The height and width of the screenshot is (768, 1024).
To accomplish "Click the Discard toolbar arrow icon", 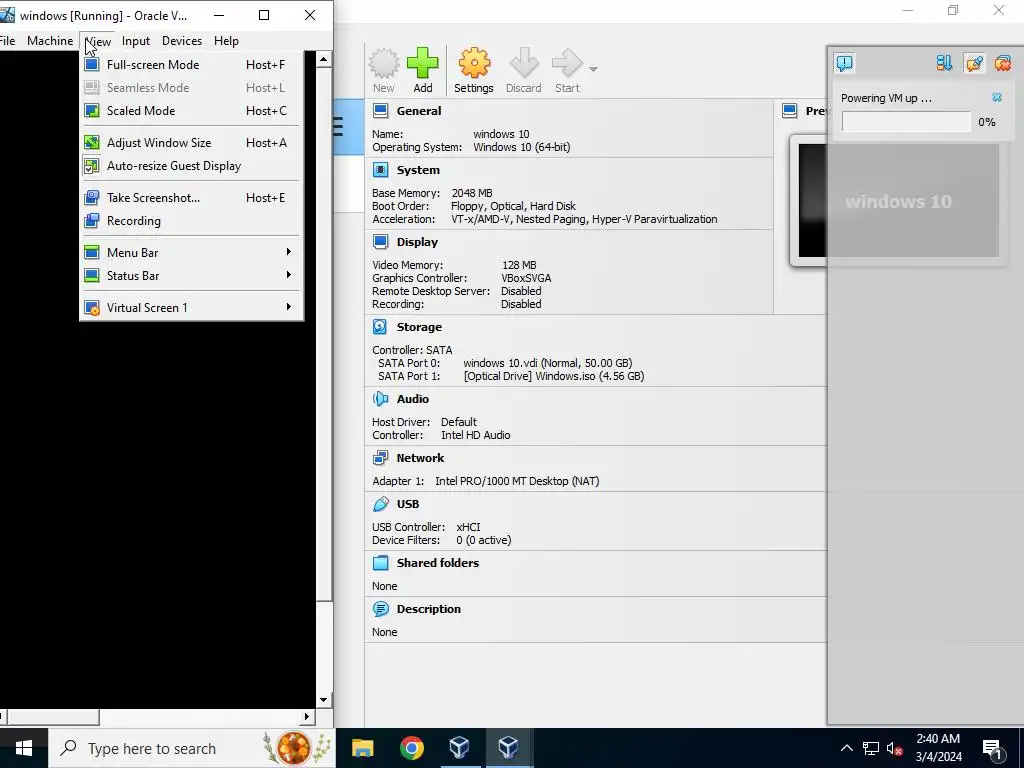I will [524, 63].
